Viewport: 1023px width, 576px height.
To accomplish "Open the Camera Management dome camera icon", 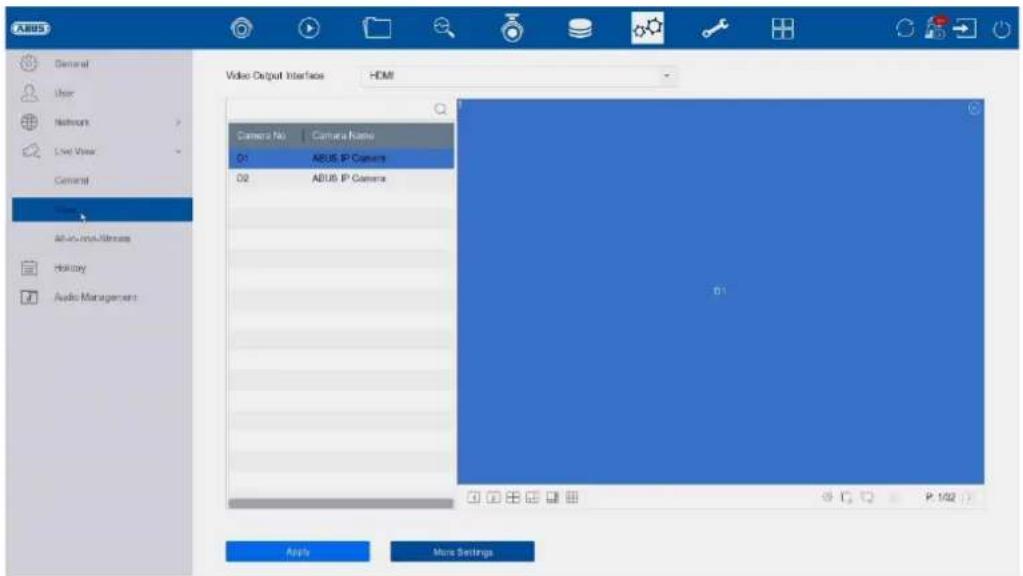I will tap(512, 28).
